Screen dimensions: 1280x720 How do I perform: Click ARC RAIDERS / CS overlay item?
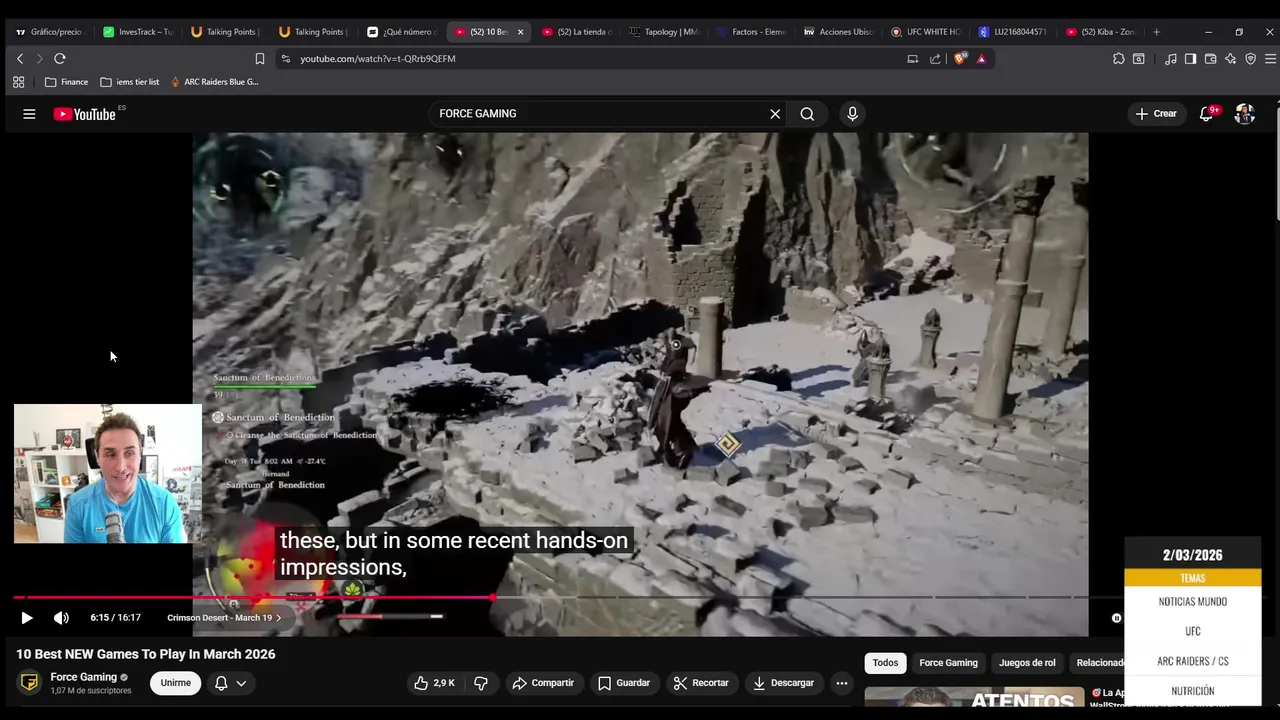(x=1193, y=661)
